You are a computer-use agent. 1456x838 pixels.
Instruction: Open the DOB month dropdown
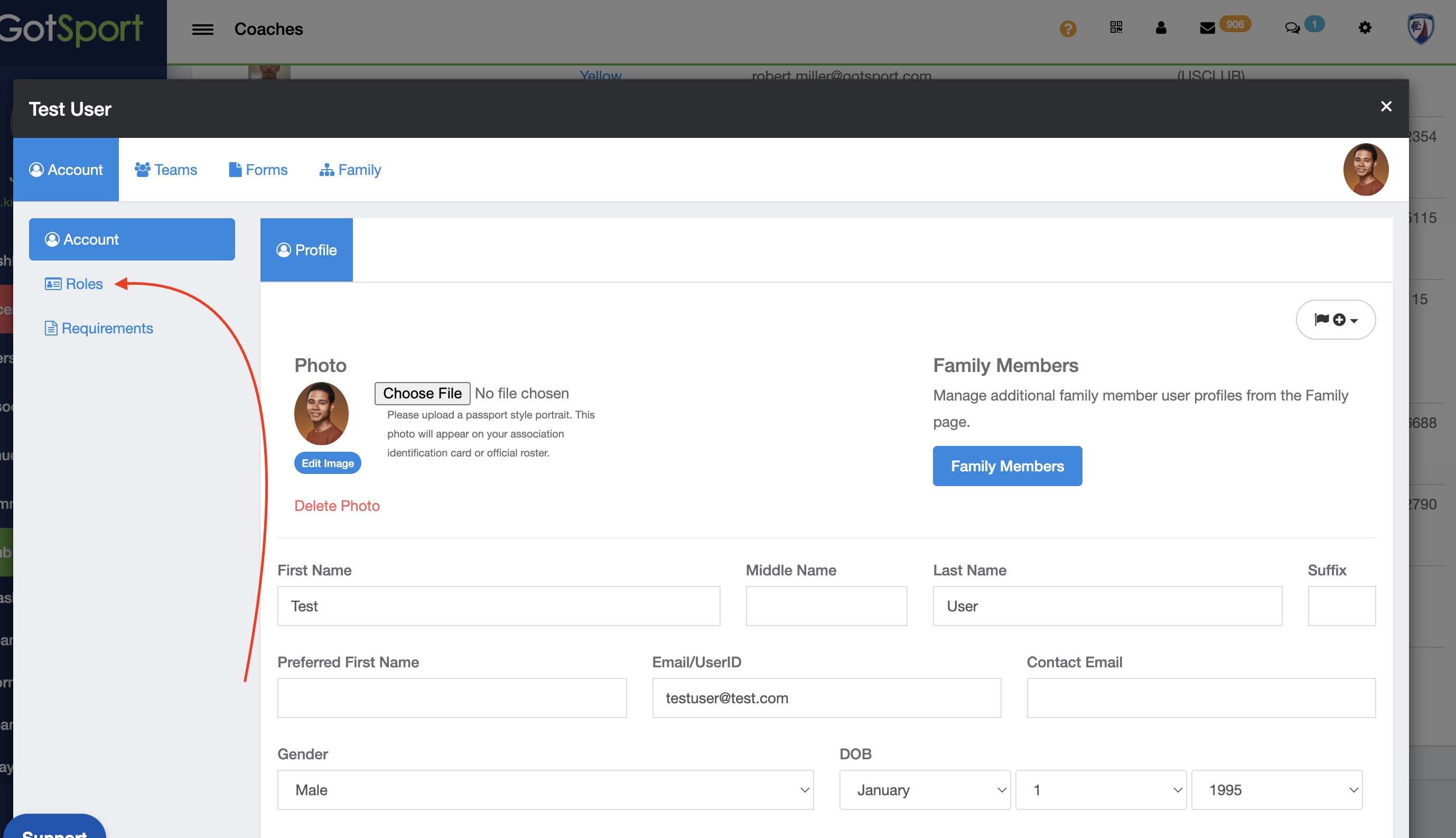925,789
